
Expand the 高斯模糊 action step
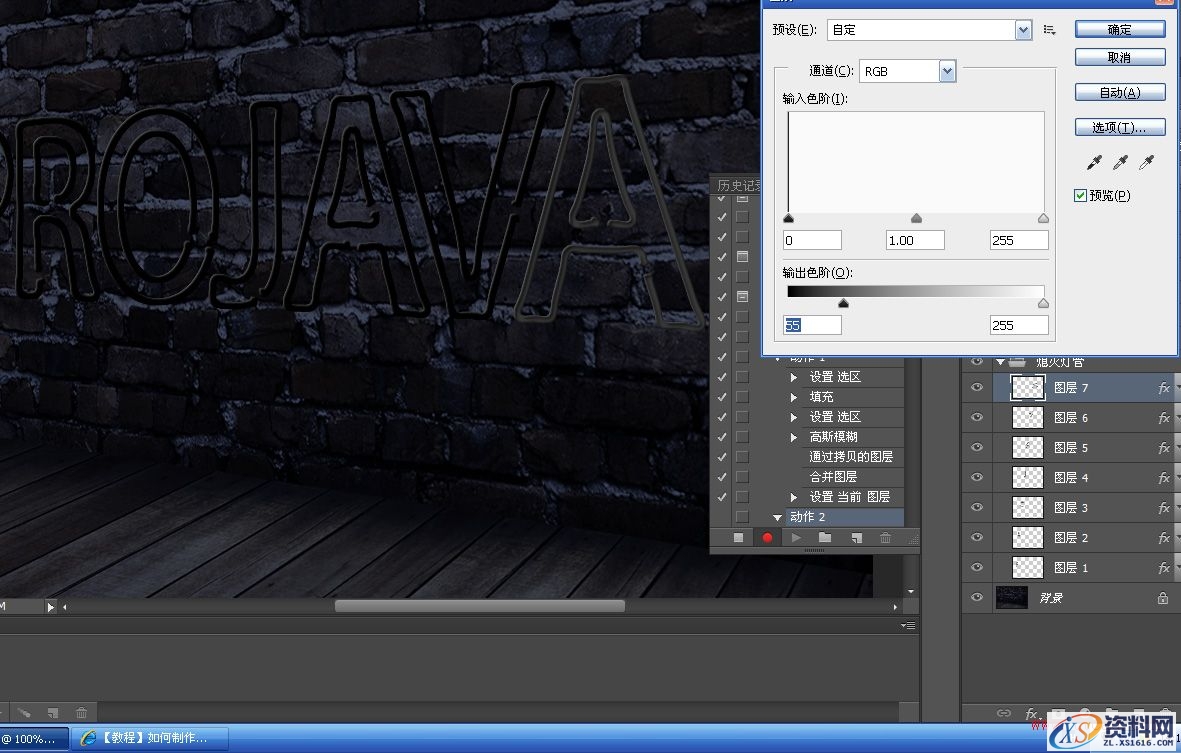(x=794, y=437)
